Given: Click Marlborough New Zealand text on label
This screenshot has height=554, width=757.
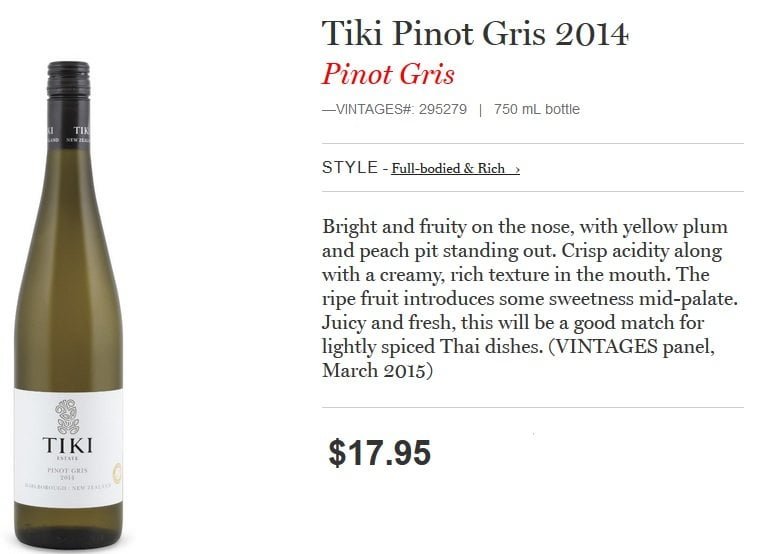Looking at the screenshot, I should tap(68, 487).
